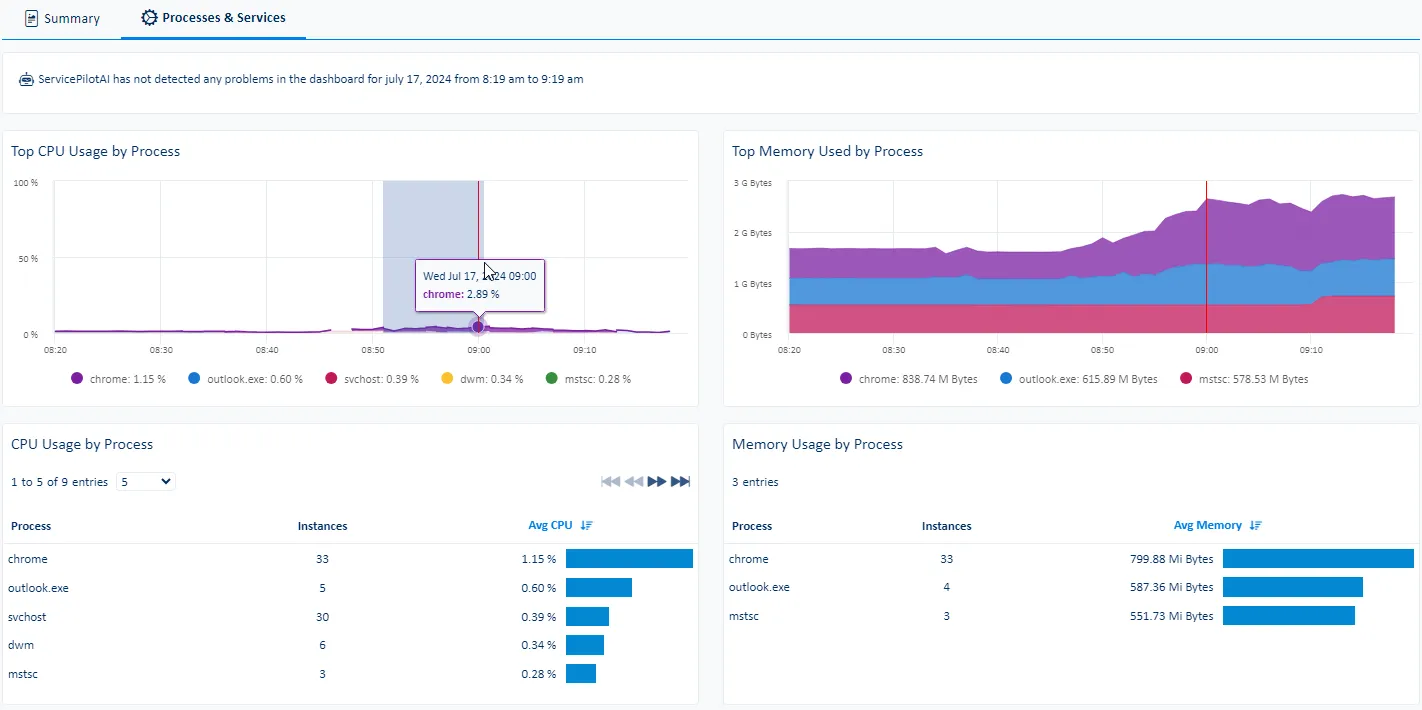Sort CPU table by Avg CPU header
Viewport: 1422px width, 710px height.
[x=550, y=526]
